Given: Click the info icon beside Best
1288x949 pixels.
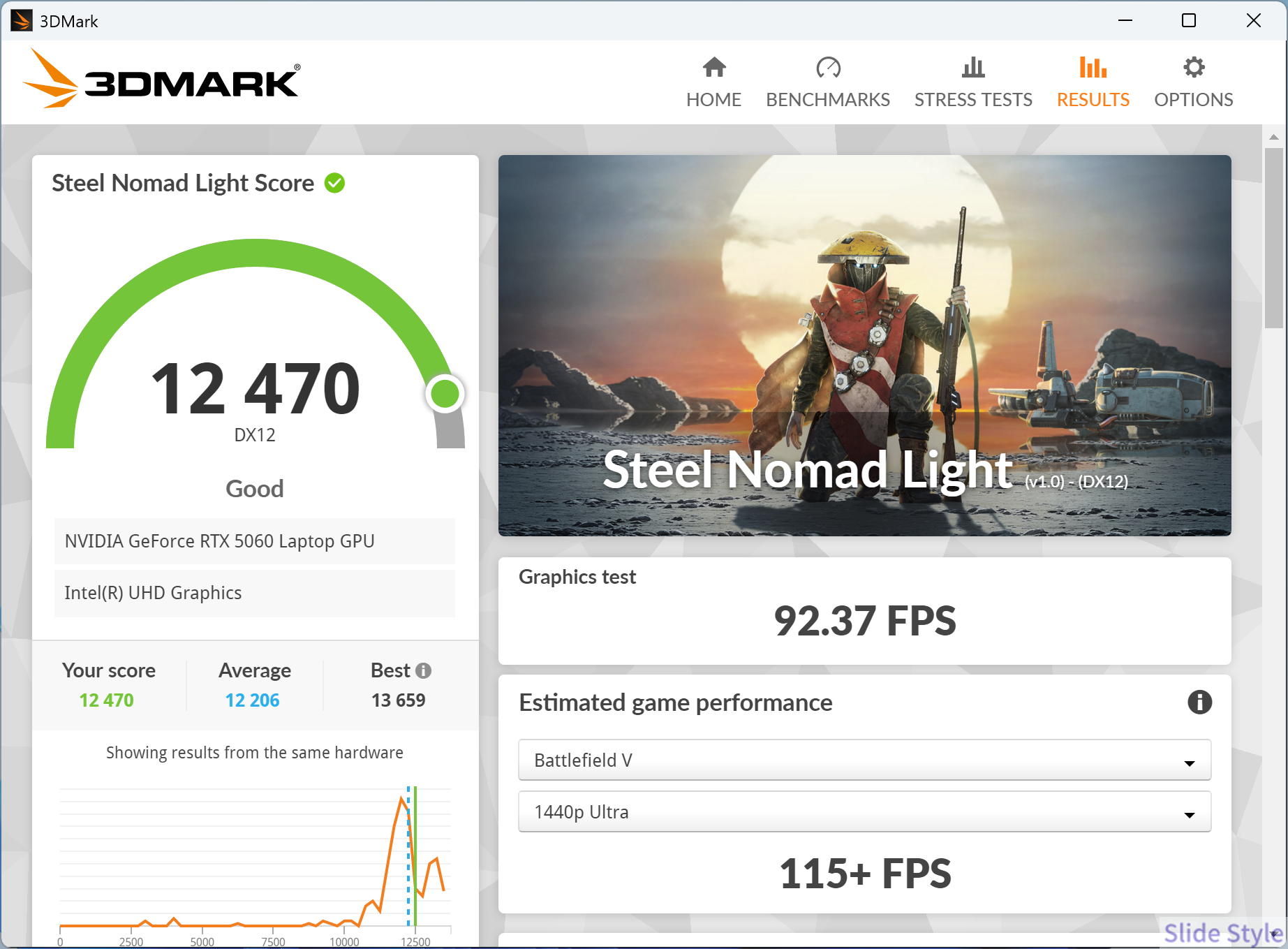Looking at the screenshot, I should pos(423,670).
